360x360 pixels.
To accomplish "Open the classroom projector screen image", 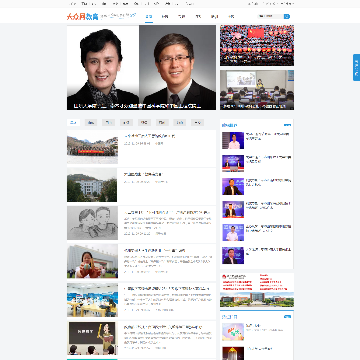I will (x=257, y=90).
